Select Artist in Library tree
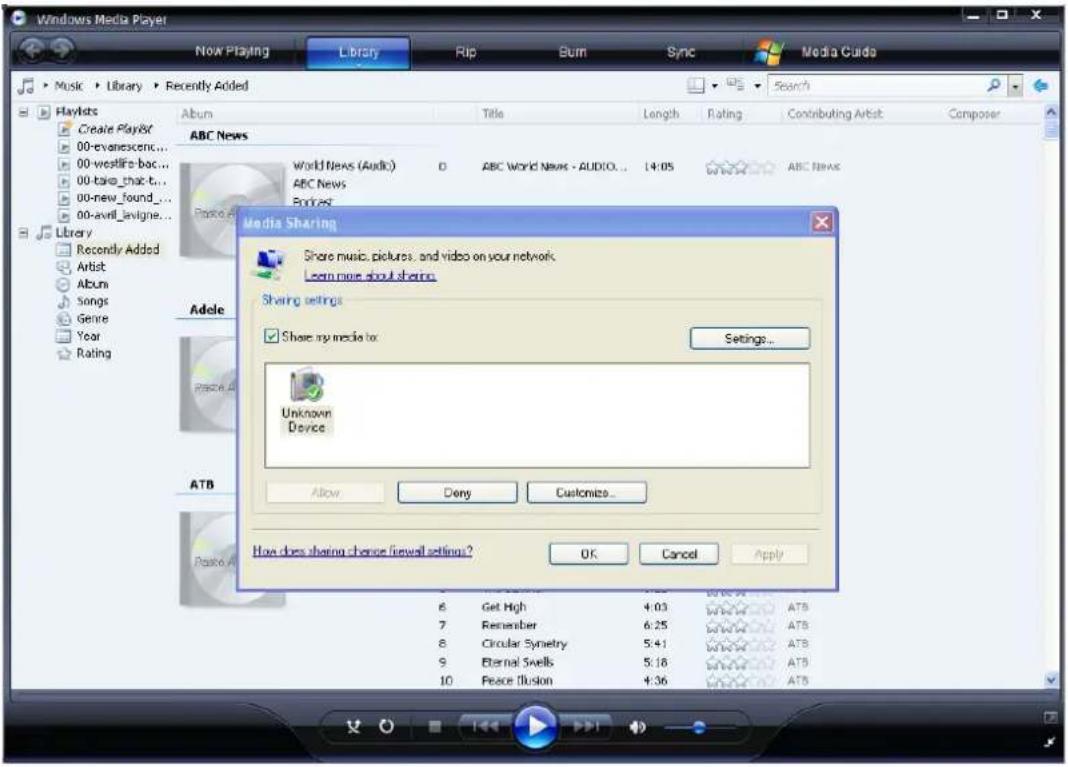This screenshot has height=767, width=1068. [x=91, y=267]
